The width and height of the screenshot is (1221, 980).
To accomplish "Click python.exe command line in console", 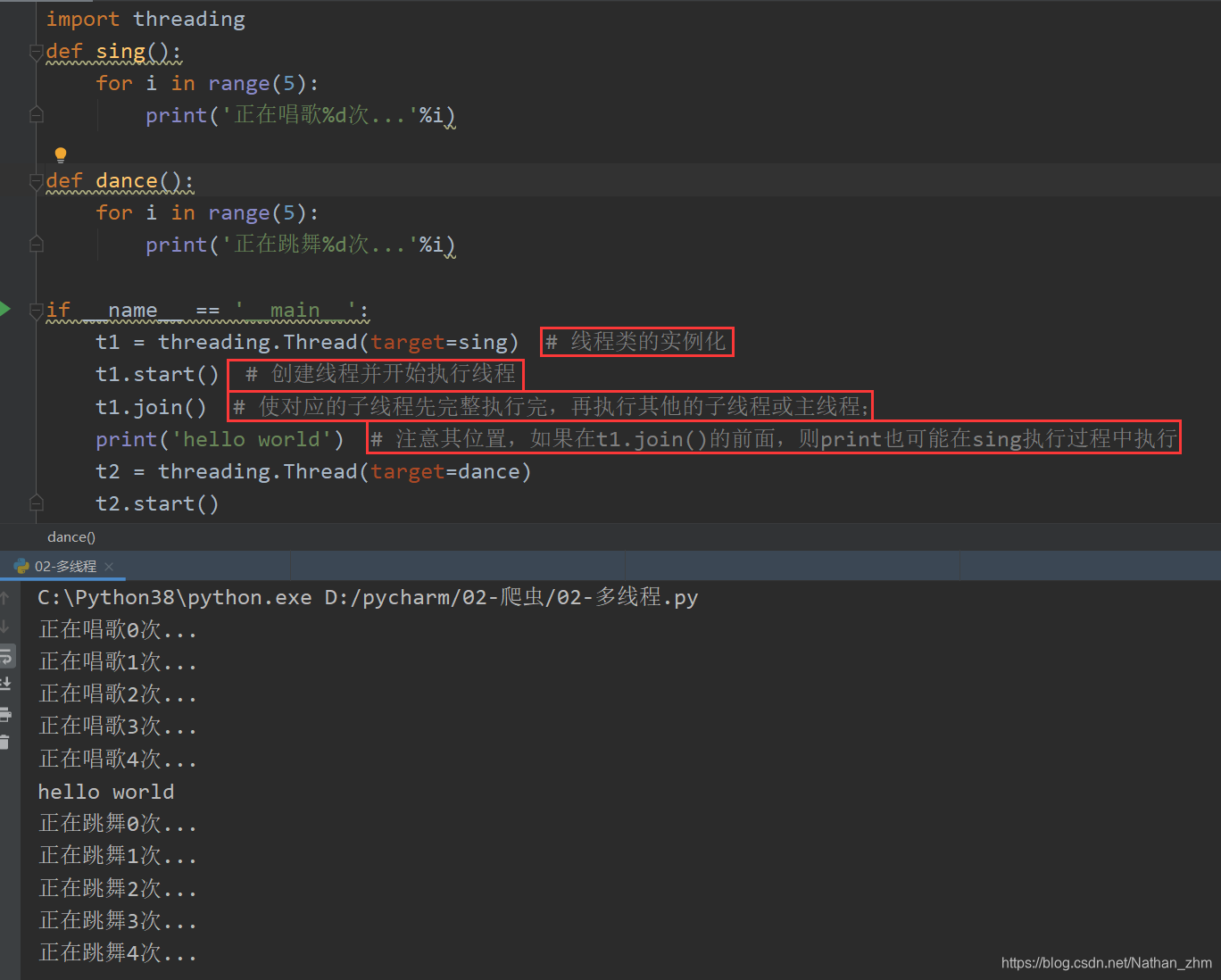I will click(x=368, y=597).
